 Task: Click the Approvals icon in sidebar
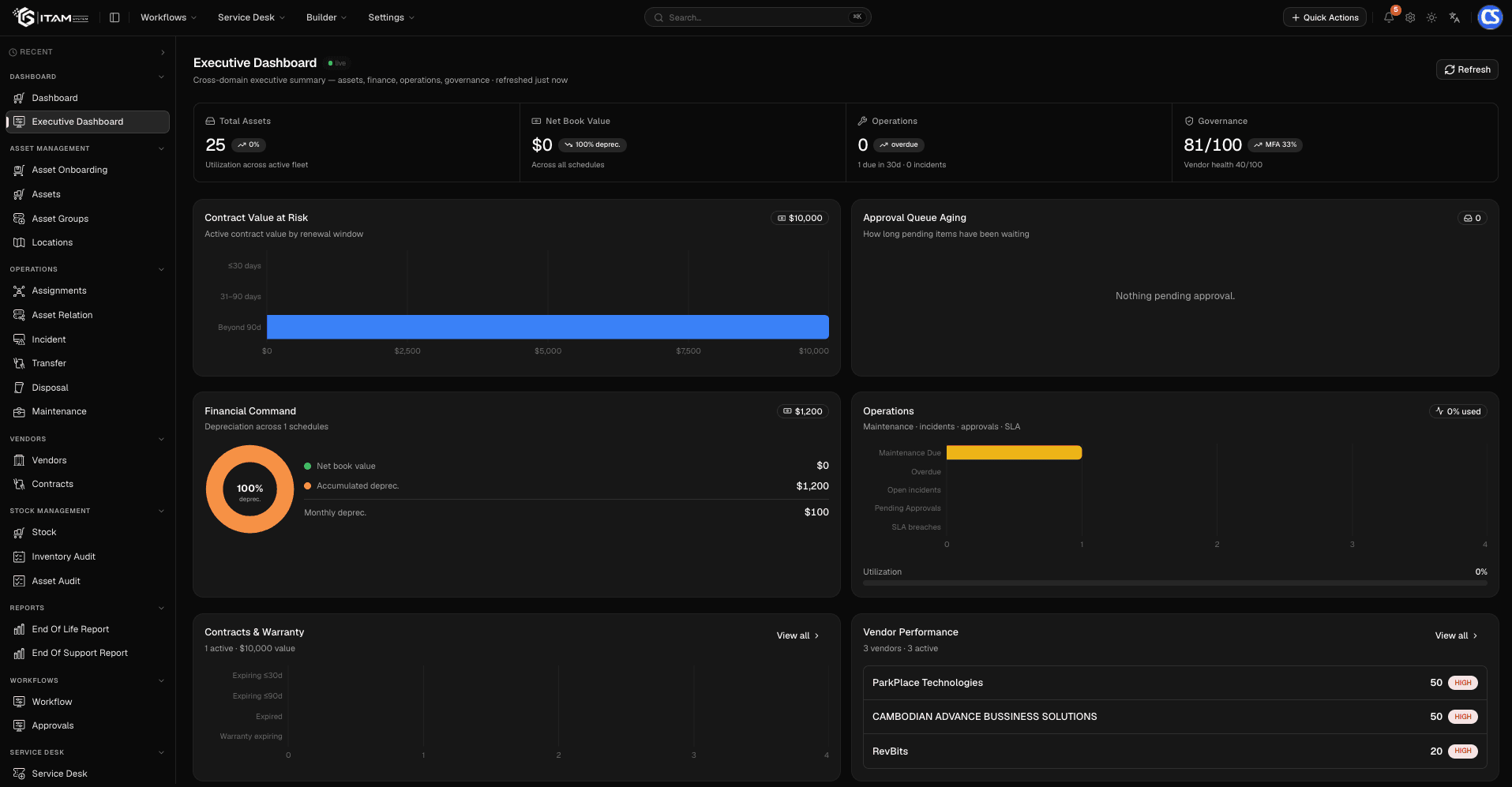click(x=19, y=725)
